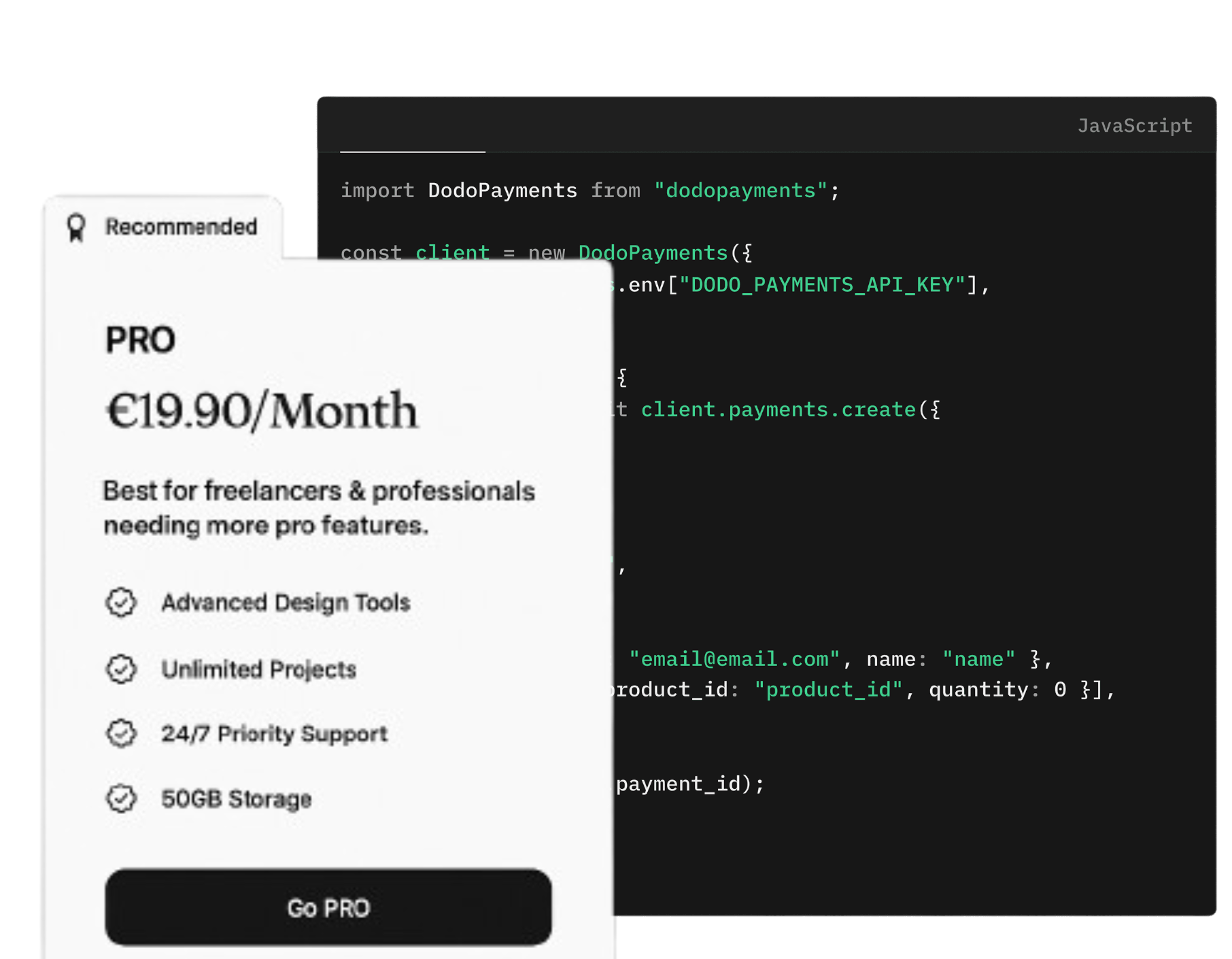
Task: Click the Recommended label text
Action: coord(181,226)
